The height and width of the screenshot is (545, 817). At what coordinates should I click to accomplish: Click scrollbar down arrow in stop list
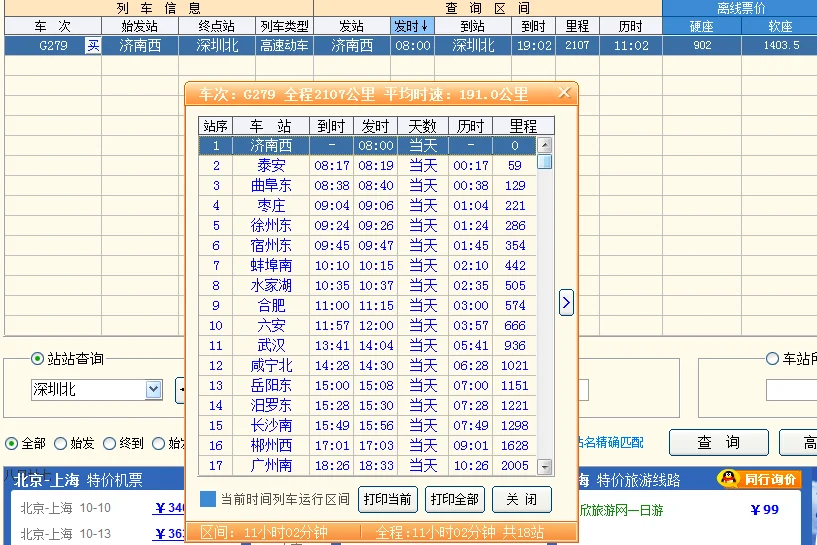coord(544,467)
